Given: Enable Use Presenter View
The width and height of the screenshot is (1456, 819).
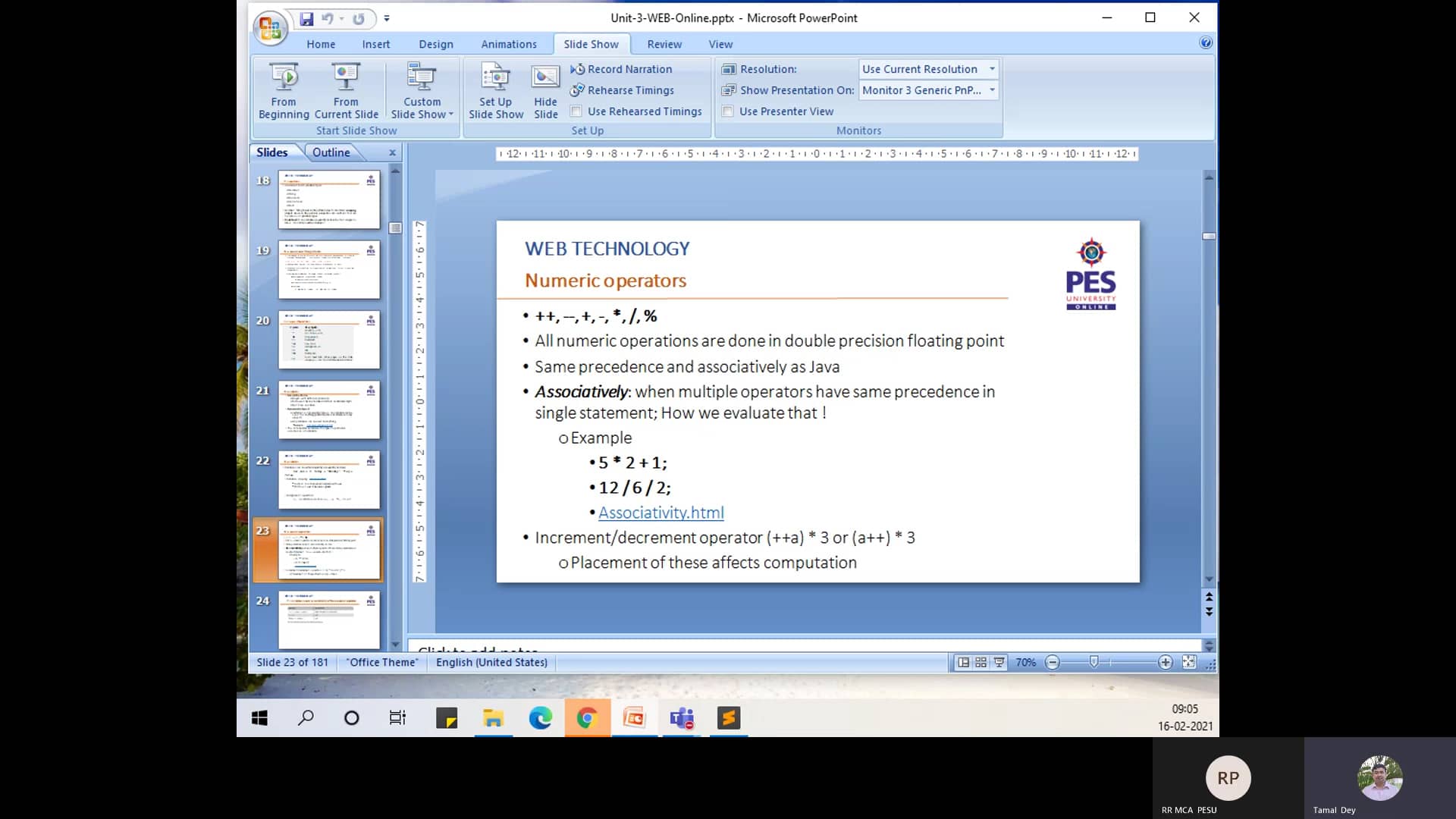Looking at the screenshot, I should [728, 111].
